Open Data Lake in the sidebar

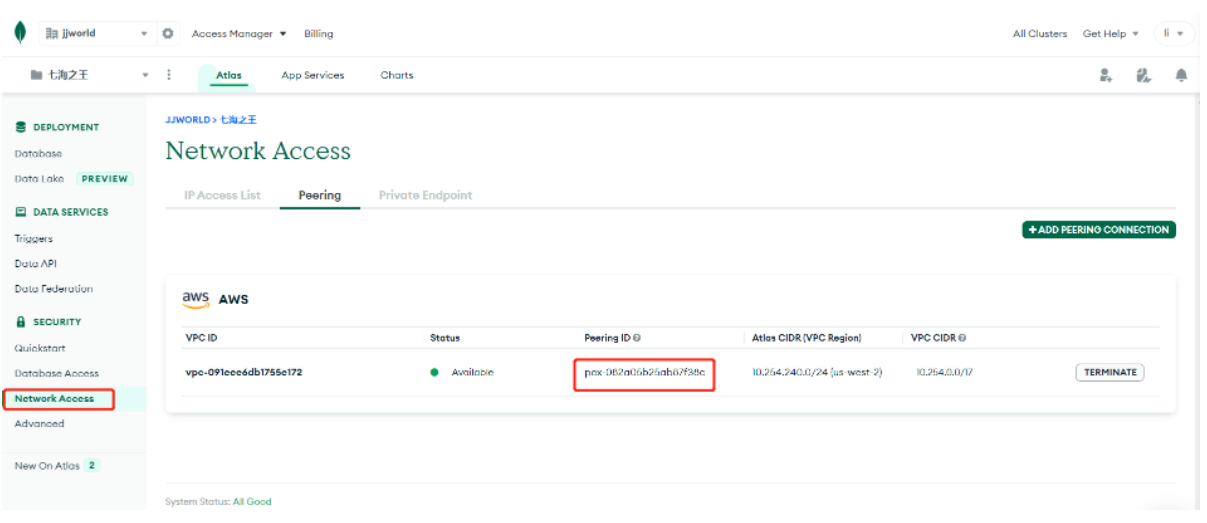[39, 179]
